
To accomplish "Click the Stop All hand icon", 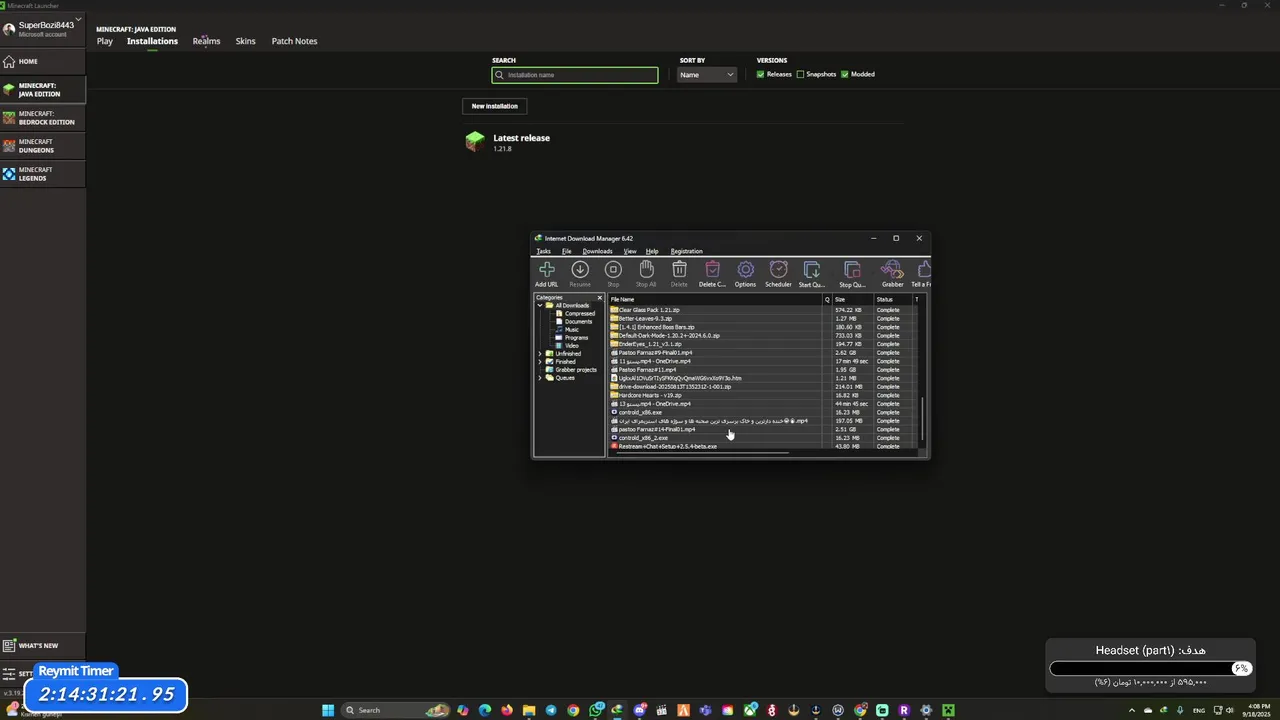I will 646,274.
